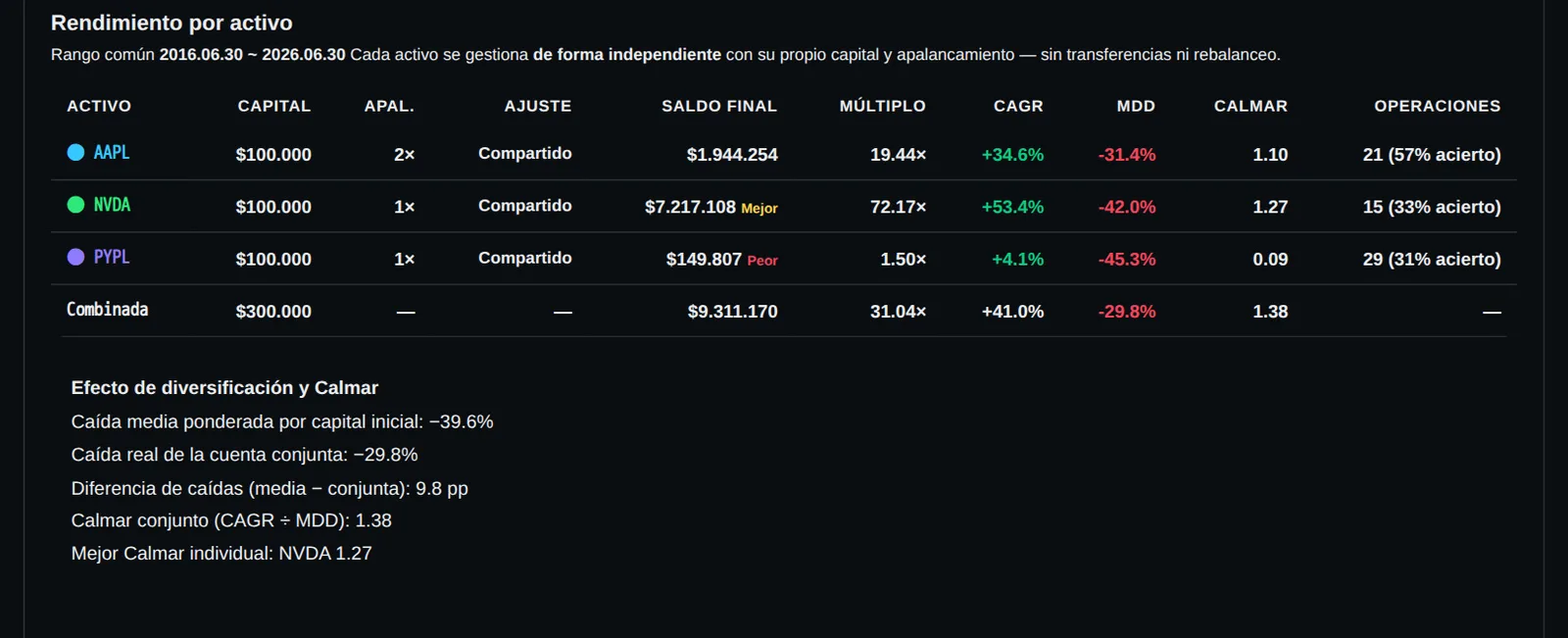Screen dimensions: 1568x638
Task: Click the purple PYPL color dot
Action: [x=75, y=257]
